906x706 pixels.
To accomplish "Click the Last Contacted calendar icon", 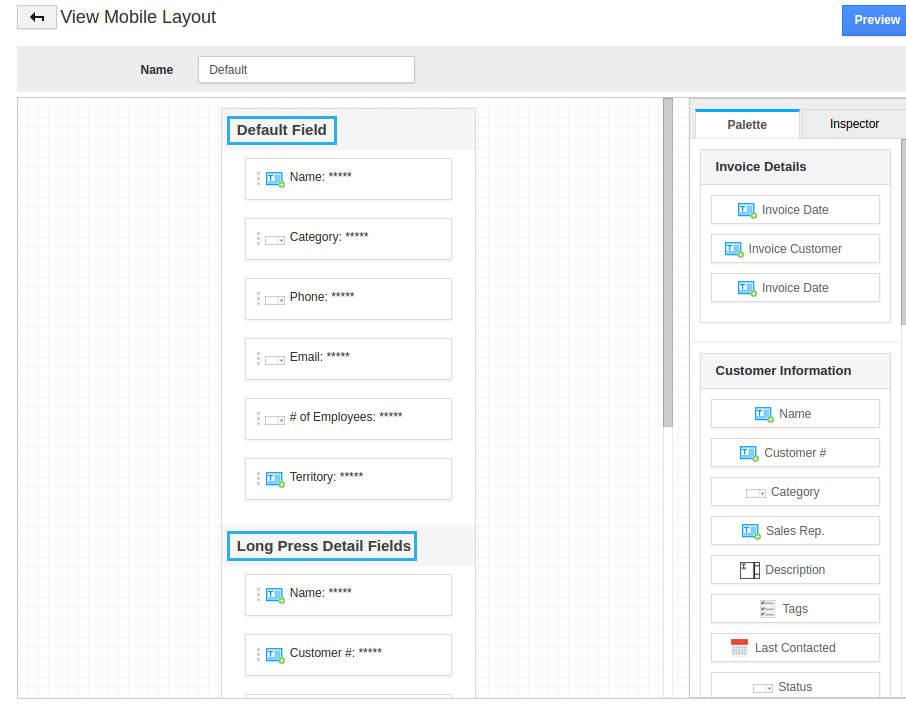I will 740,648.
